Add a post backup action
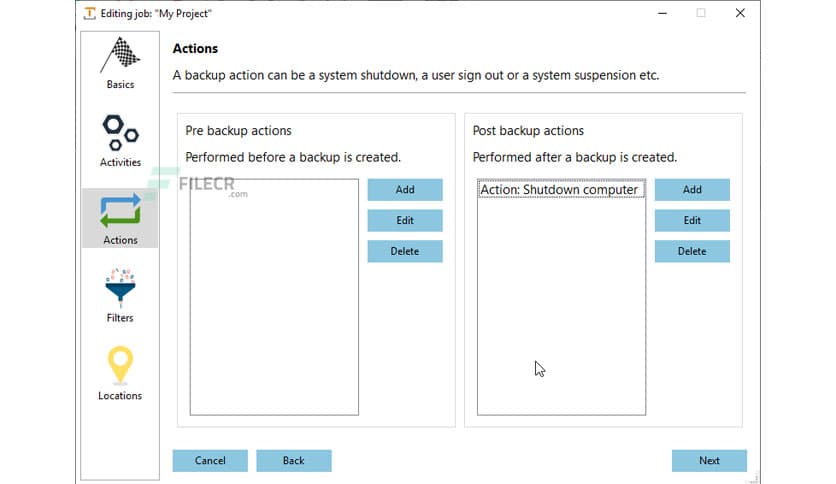 tap(692, 190)
